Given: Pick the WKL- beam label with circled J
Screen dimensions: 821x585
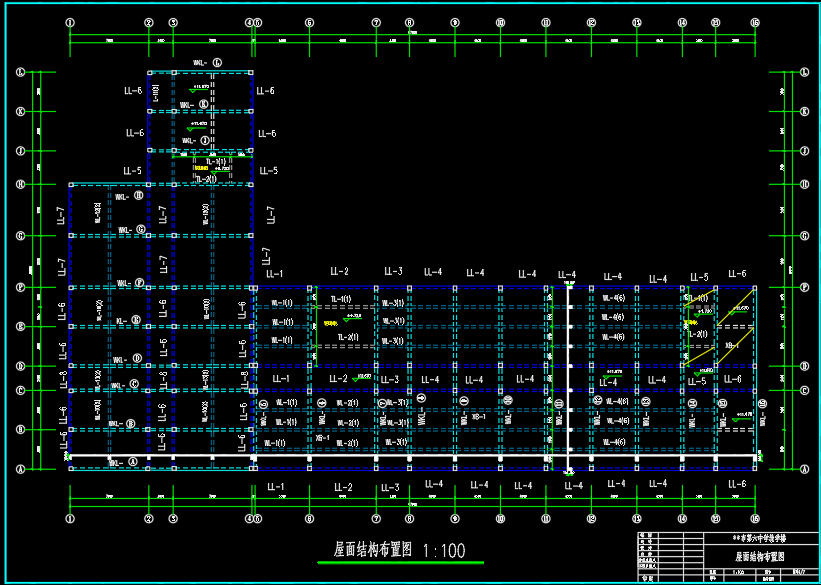Looking at the screenshot, I should click(196, 141).
